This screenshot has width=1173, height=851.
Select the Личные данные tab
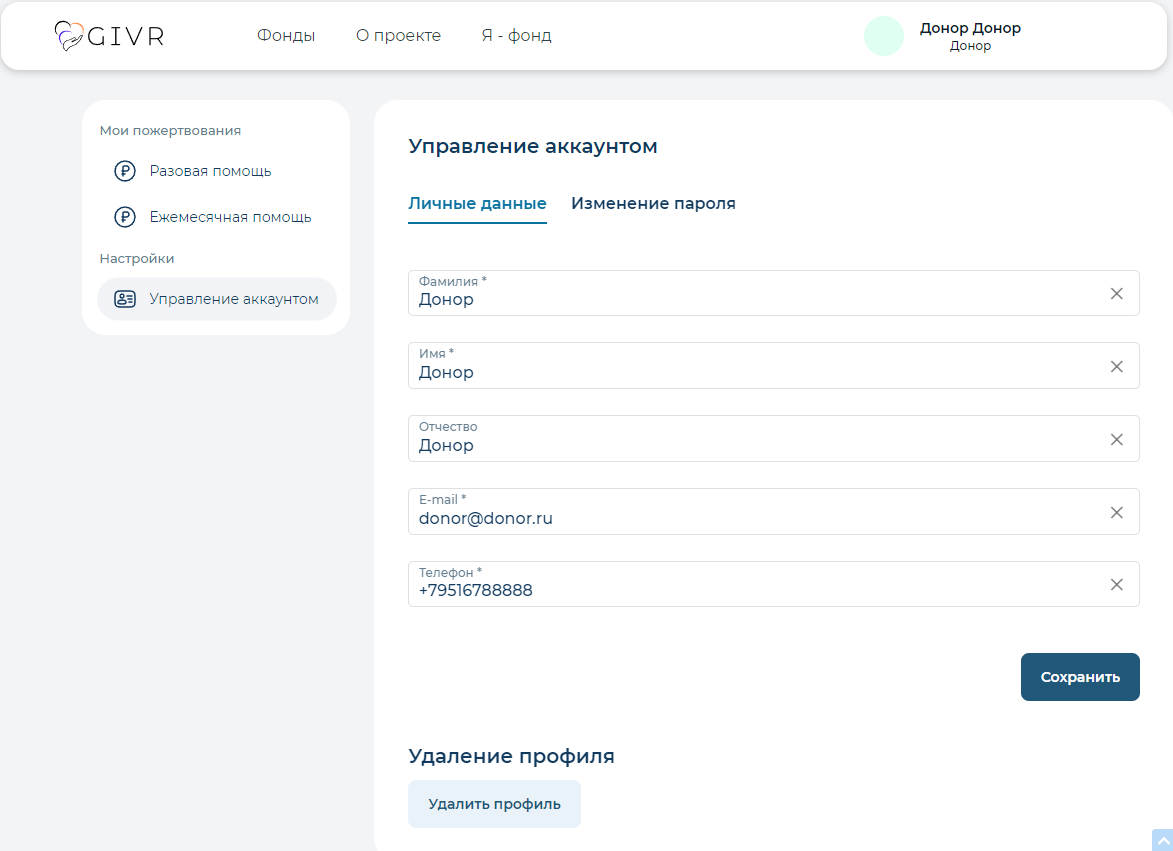tap(477, 204)
